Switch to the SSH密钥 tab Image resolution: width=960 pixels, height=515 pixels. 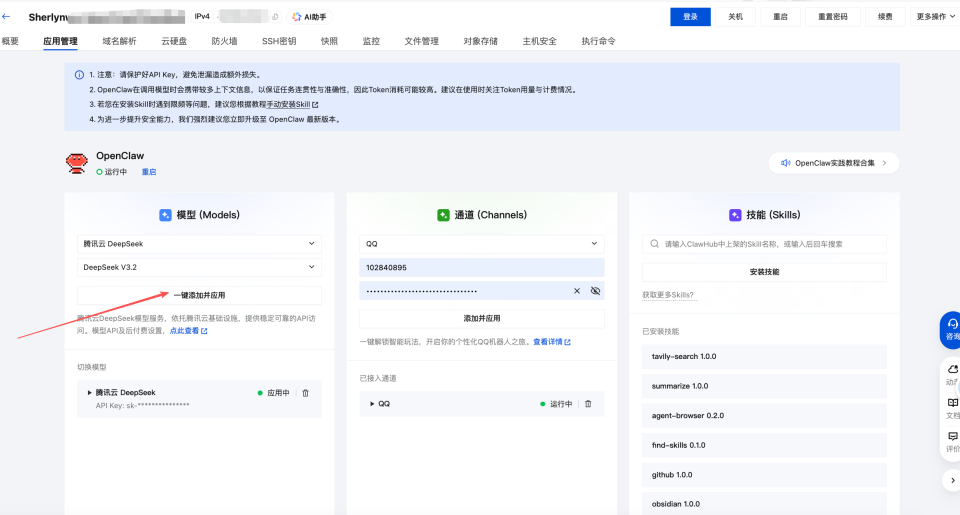(279, 41)
